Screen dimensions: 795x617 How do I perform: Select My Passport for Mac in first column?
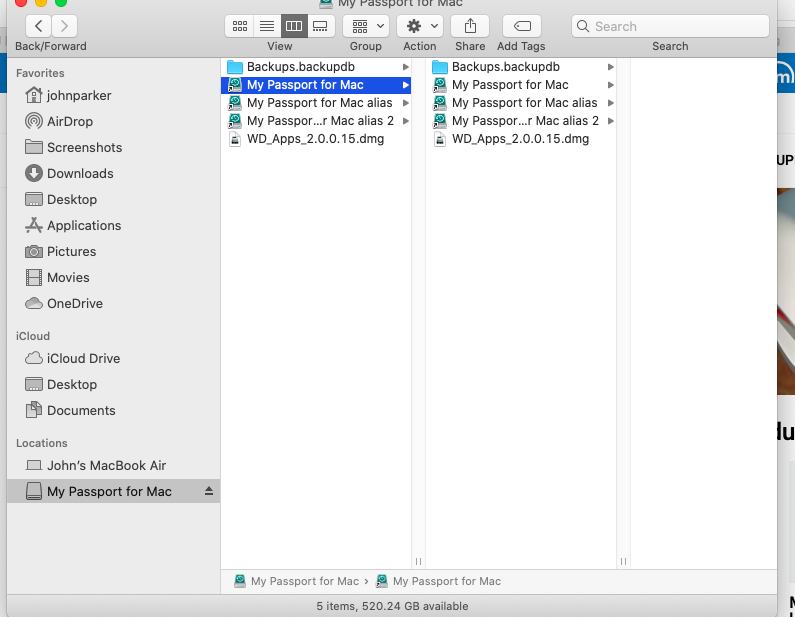click(316, 85)
